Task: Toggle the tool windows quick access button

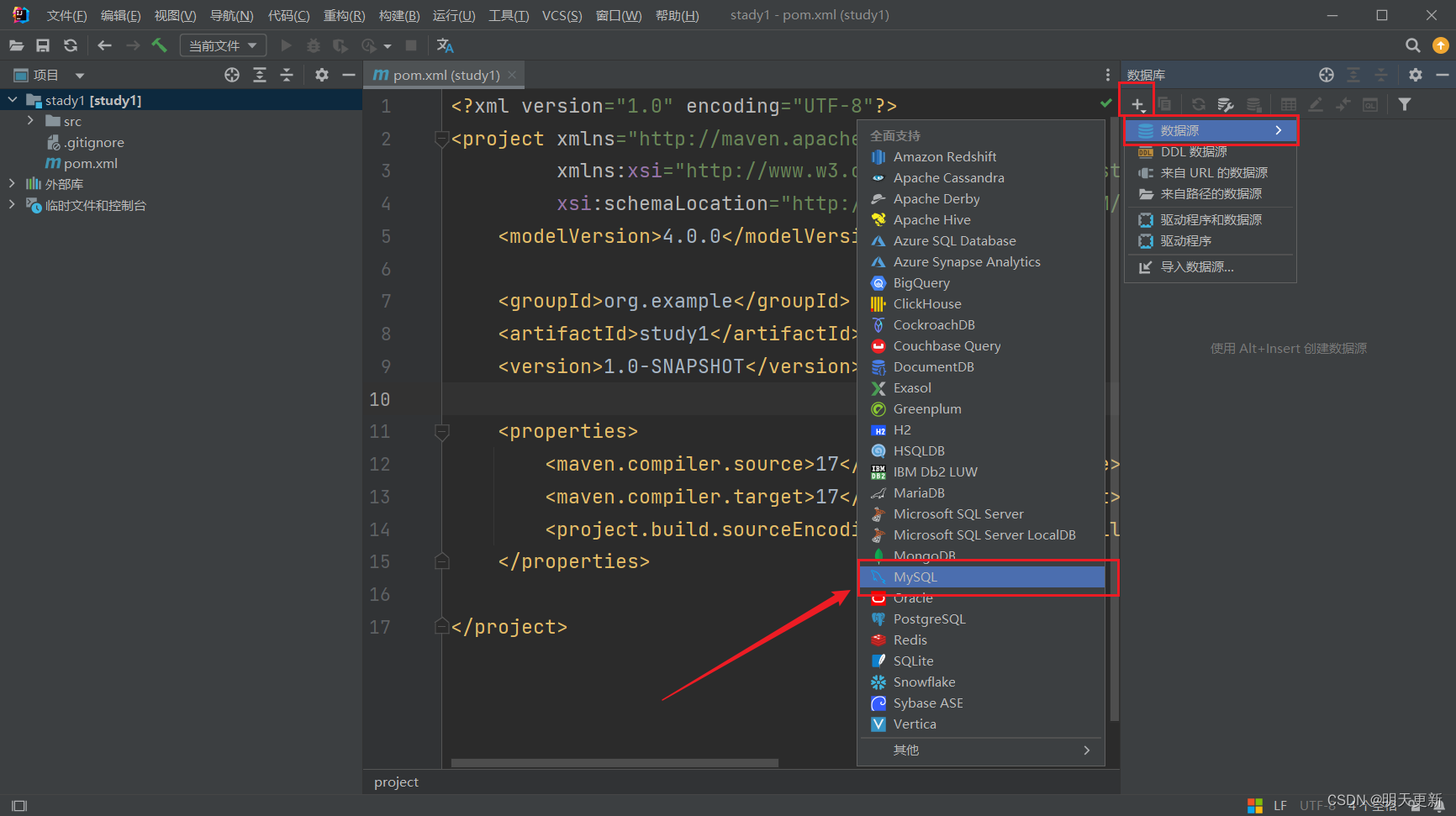Action: pos(19,806)
